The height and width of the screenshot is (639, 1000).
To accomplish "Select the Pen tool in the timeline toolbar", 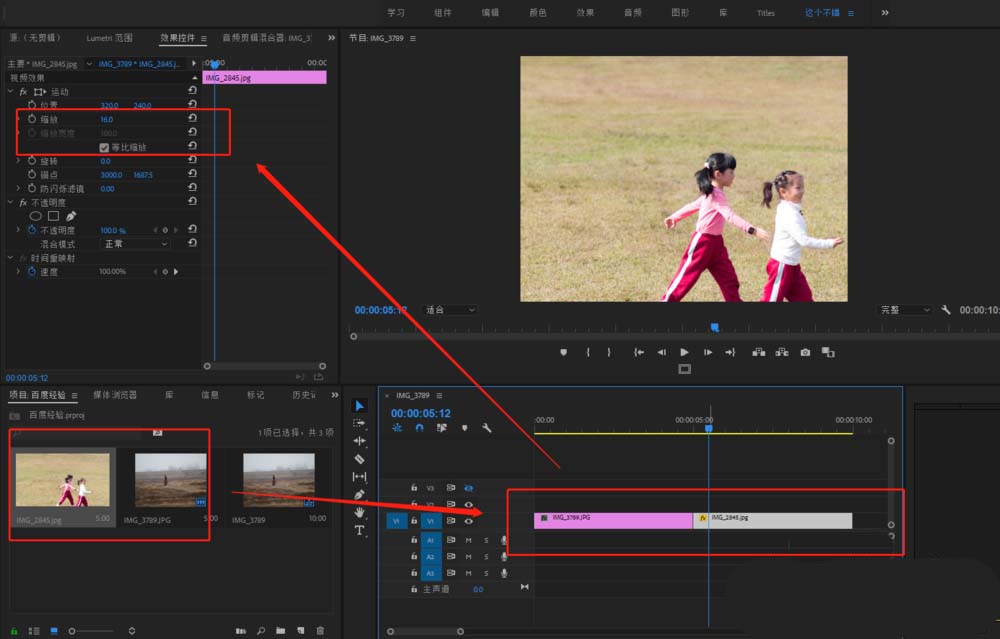I will point(360,495).
